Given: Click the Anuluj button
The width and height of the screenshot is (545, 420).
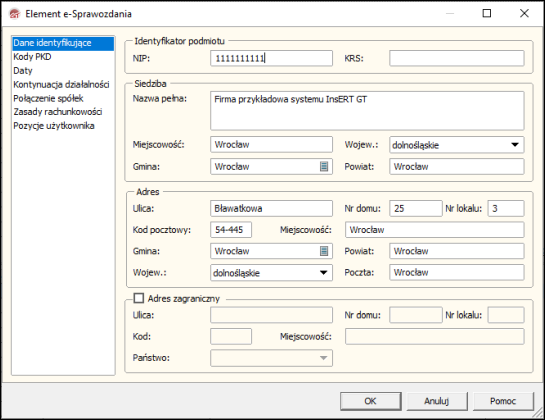Looking at the screenshot, I should click(x=437, y=401).
